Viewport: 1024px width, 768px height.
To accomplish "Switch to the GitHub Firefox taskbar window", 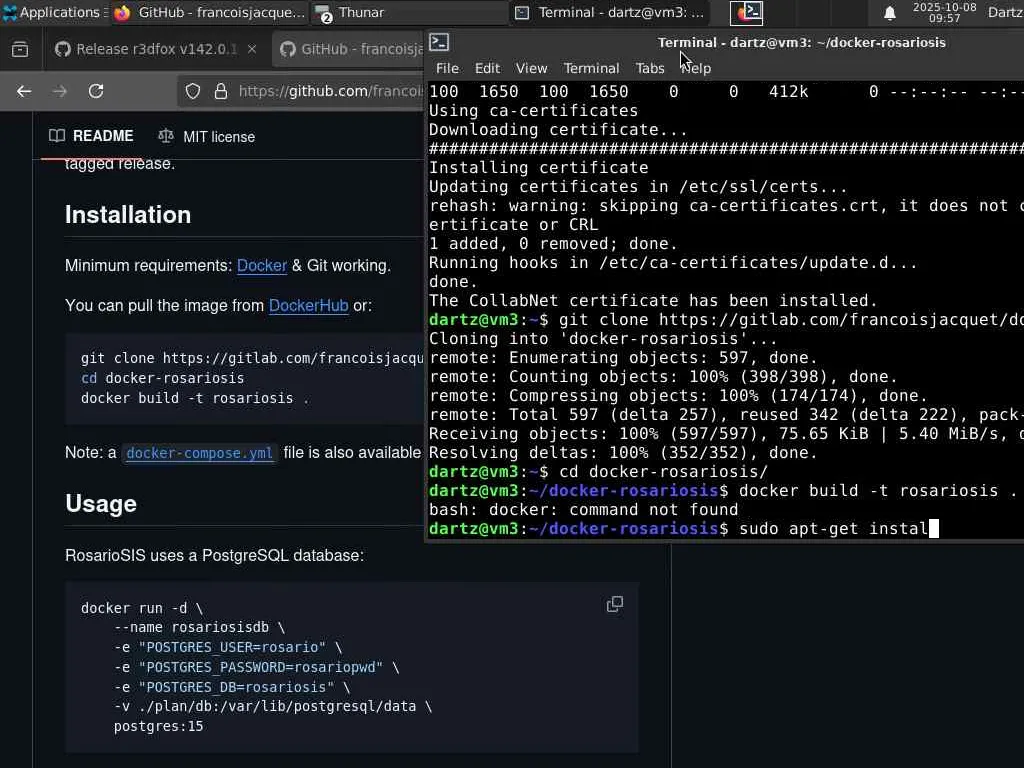I will point(209,12).
